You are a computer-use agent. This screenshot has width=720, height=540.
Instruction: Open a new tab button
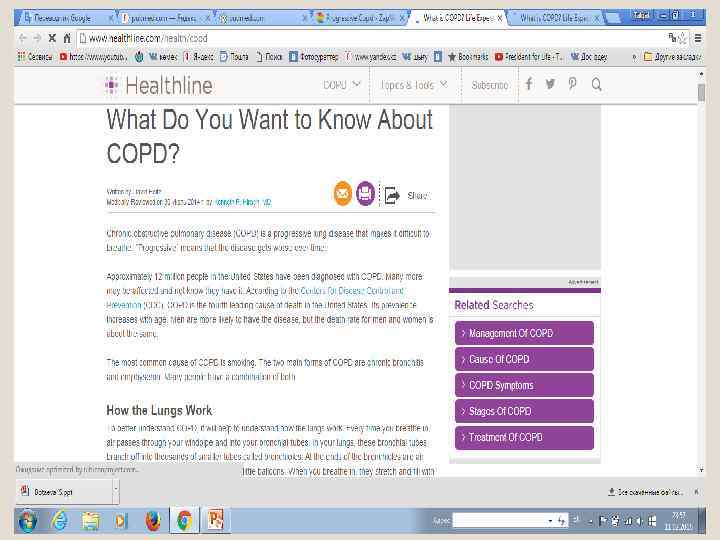click(613, 18)
